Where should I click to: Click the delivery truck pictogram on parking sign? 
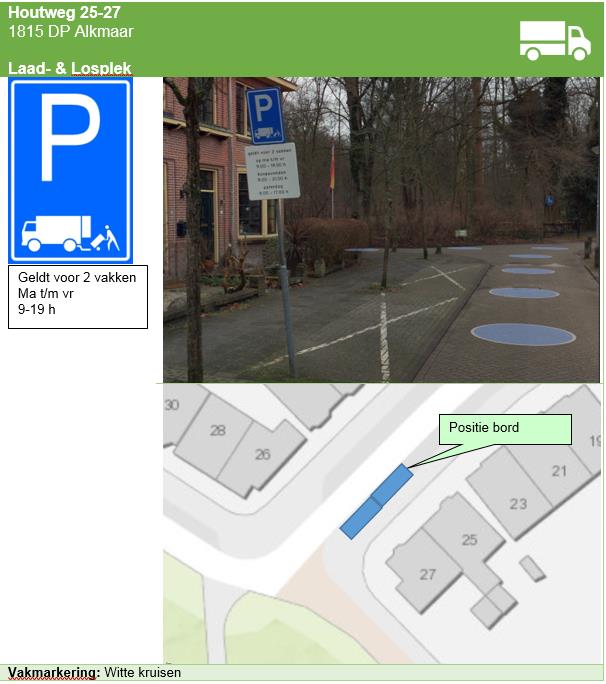click(x=57, y=233)
